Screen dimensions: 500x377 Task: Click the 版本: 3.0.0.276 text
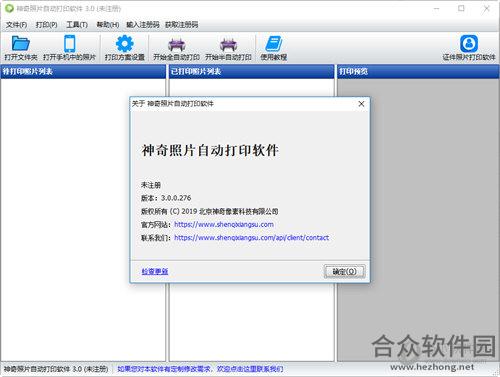[x=166, y=198]
